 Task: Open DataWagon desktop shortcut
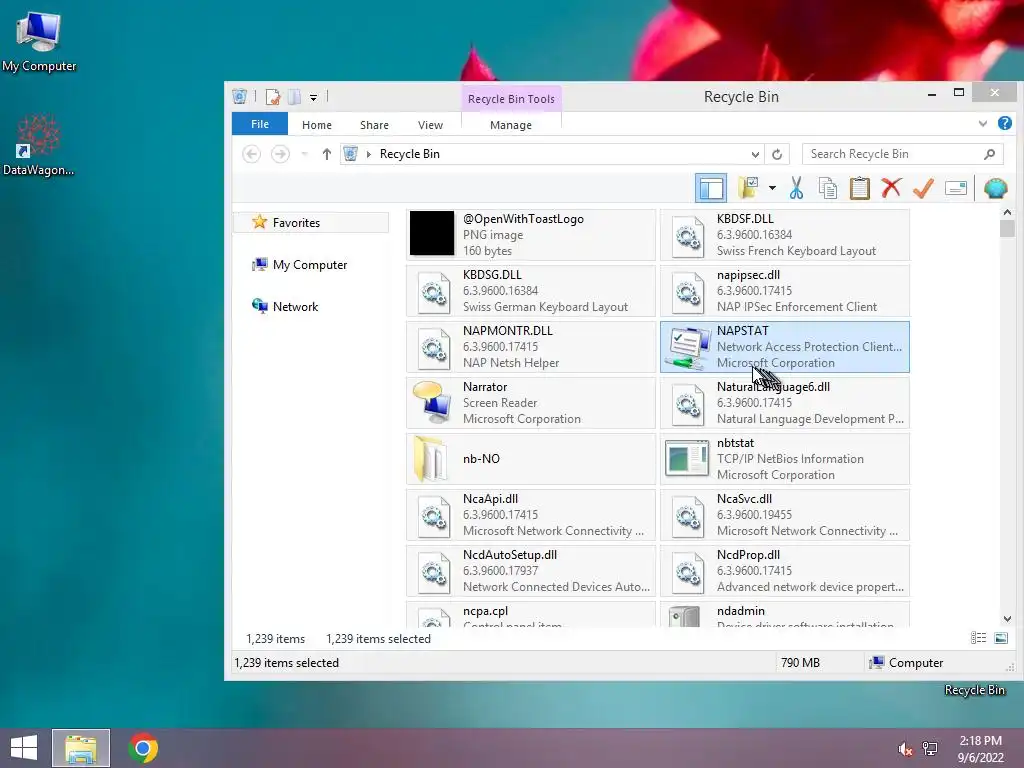click(38, 145)
